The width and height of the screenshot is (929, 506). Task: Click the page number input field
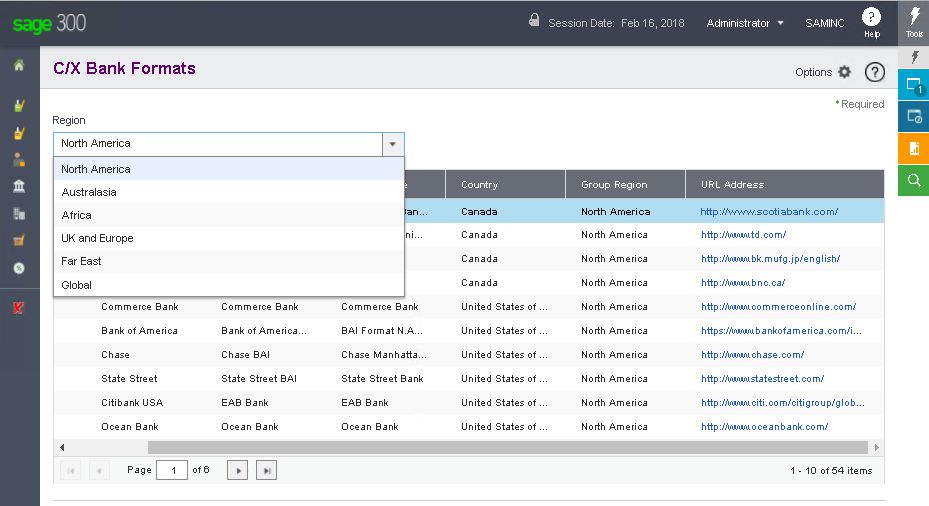click(172, 470)
